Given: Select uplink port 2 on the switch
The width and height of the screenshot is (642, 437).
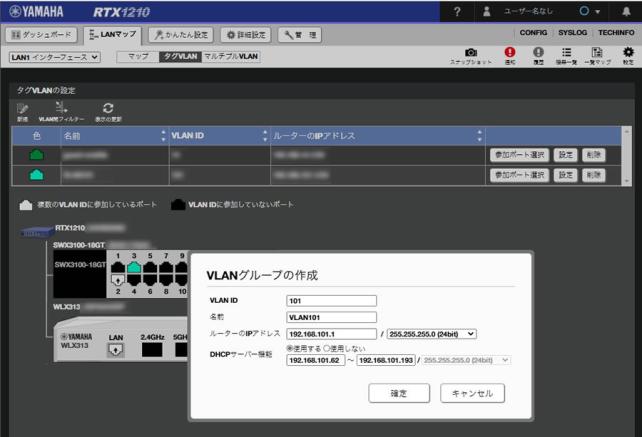Looking at the screenshot, I should [118, 280].
